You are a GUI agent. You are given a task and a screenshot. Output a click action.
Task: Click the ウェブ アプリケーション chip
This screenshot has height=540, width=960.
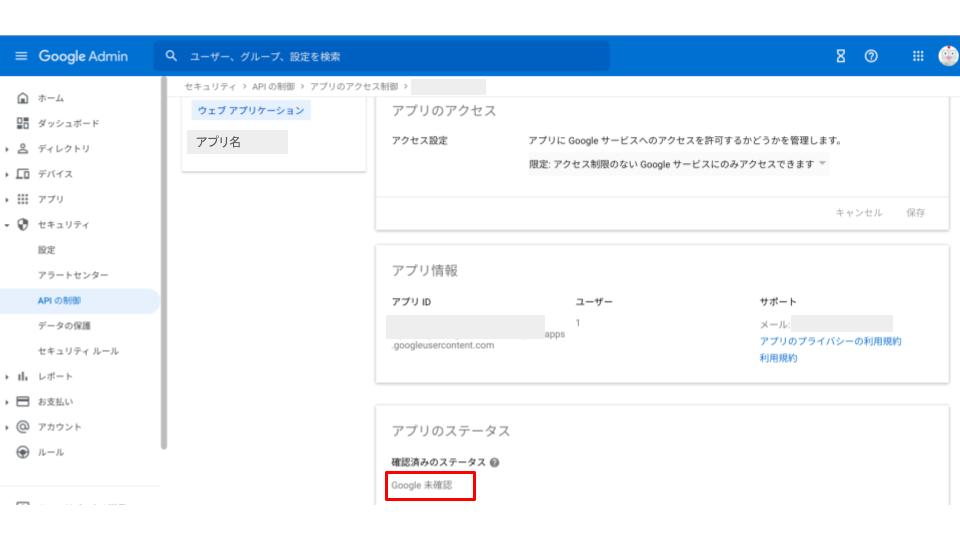click(251, 110)
